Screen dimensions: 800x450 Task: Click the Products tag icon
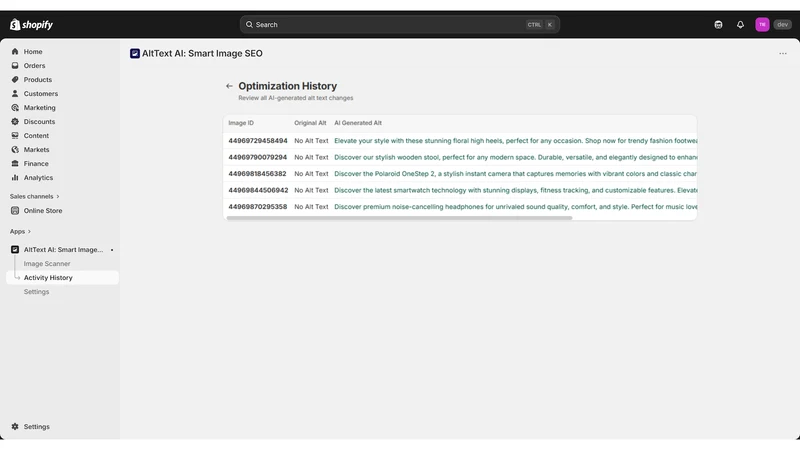[x=15, y=80]
